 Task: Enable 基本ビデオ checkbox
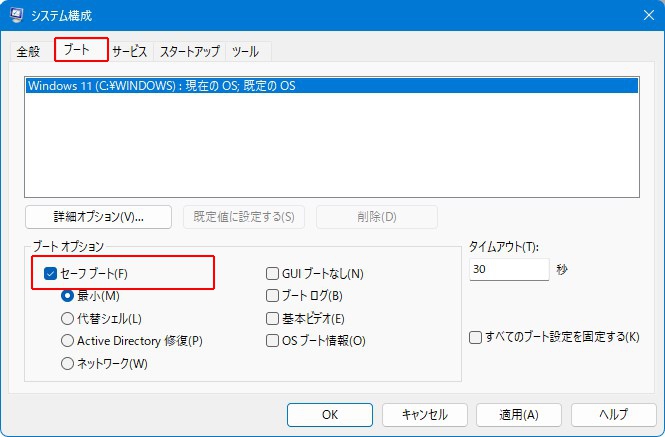pos(272,319)
